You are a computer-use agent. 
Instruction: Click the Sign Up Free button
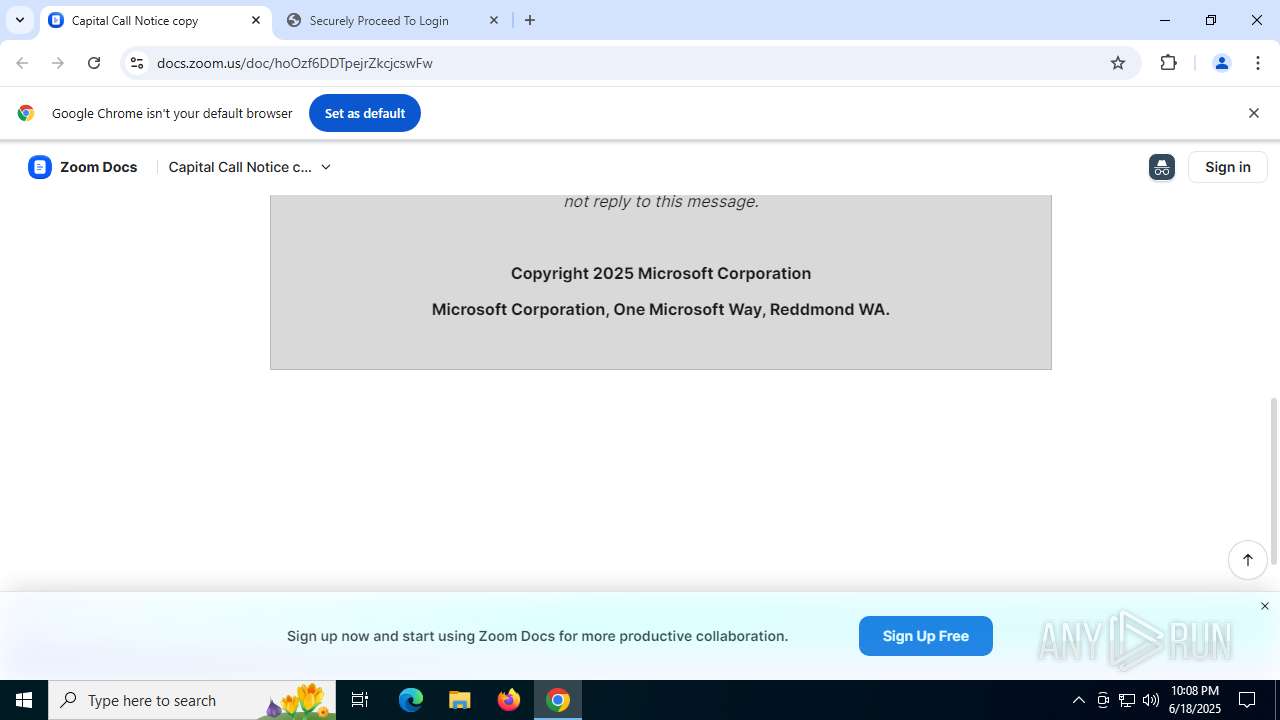tap(926, 636)
